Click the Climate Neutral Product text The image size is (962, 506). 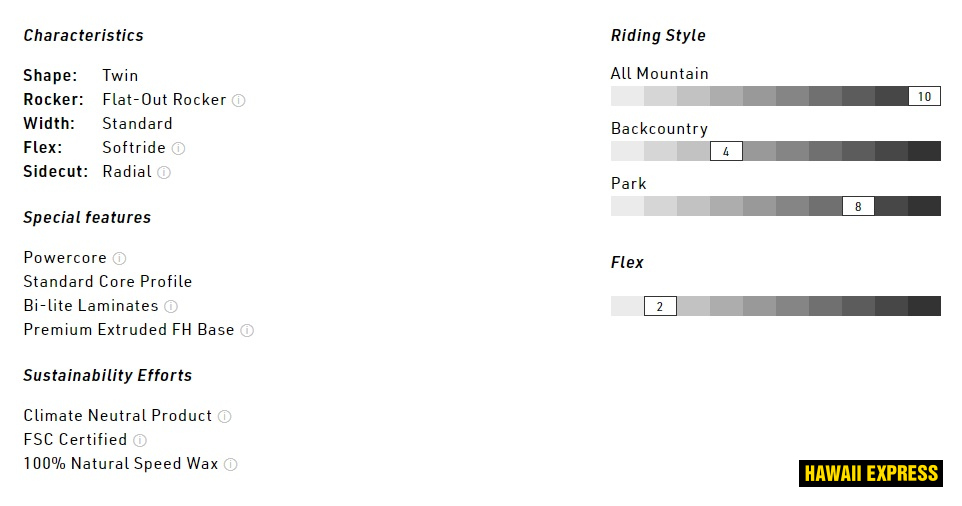pos(118,416)
